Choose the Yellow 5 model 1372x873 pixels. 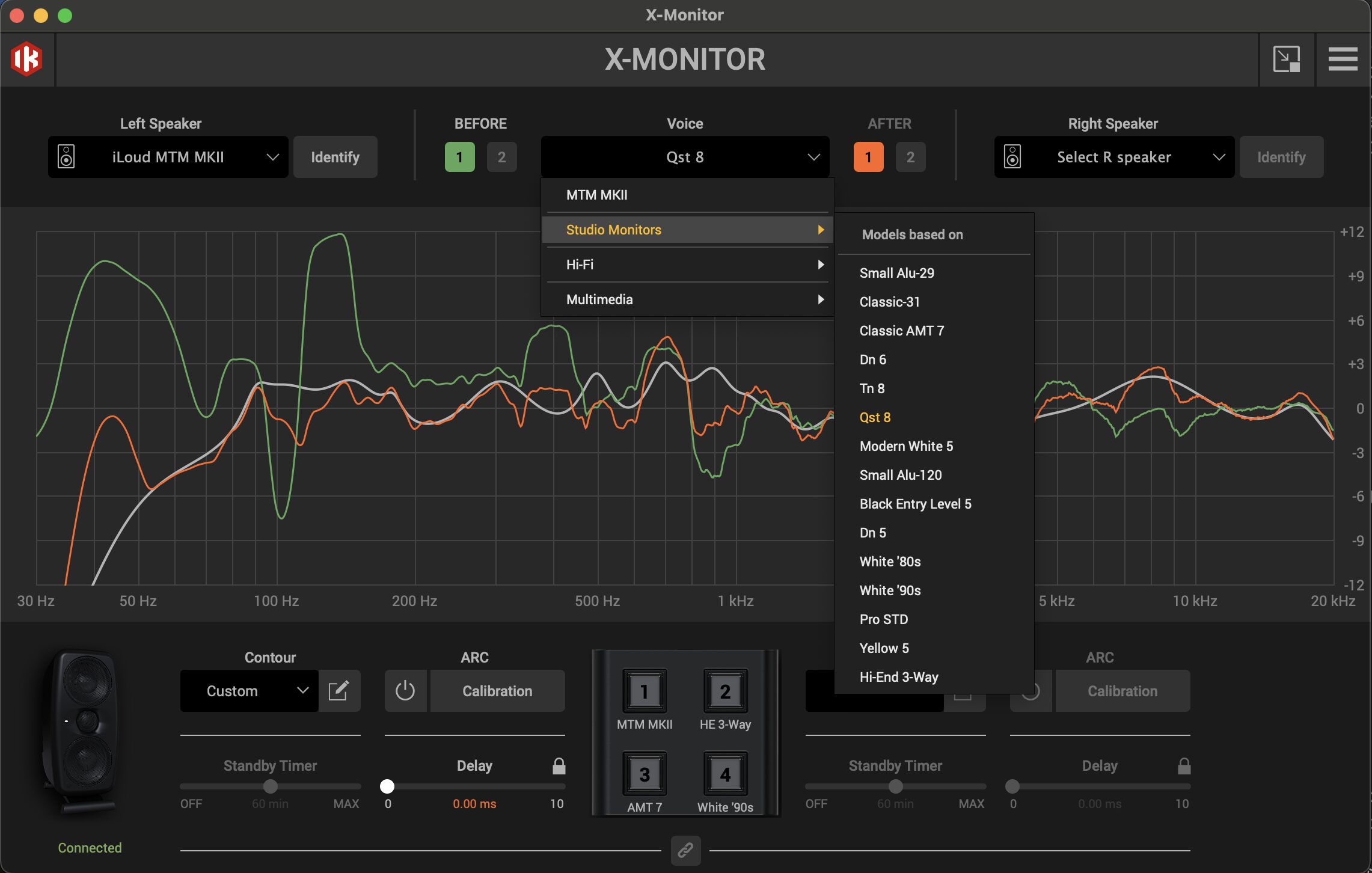pyautogui.click(x=934, y=648)
